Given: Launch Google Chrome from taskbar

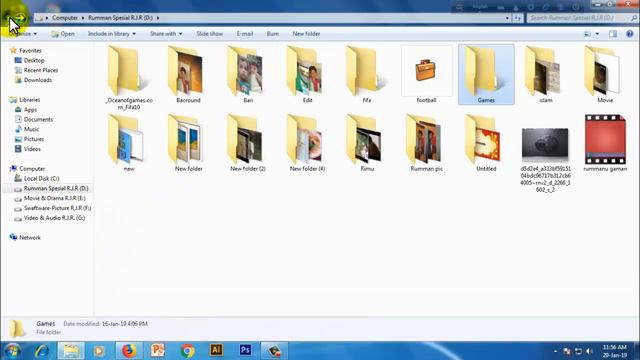Looking at the screenshot, I should pos(187,351).
